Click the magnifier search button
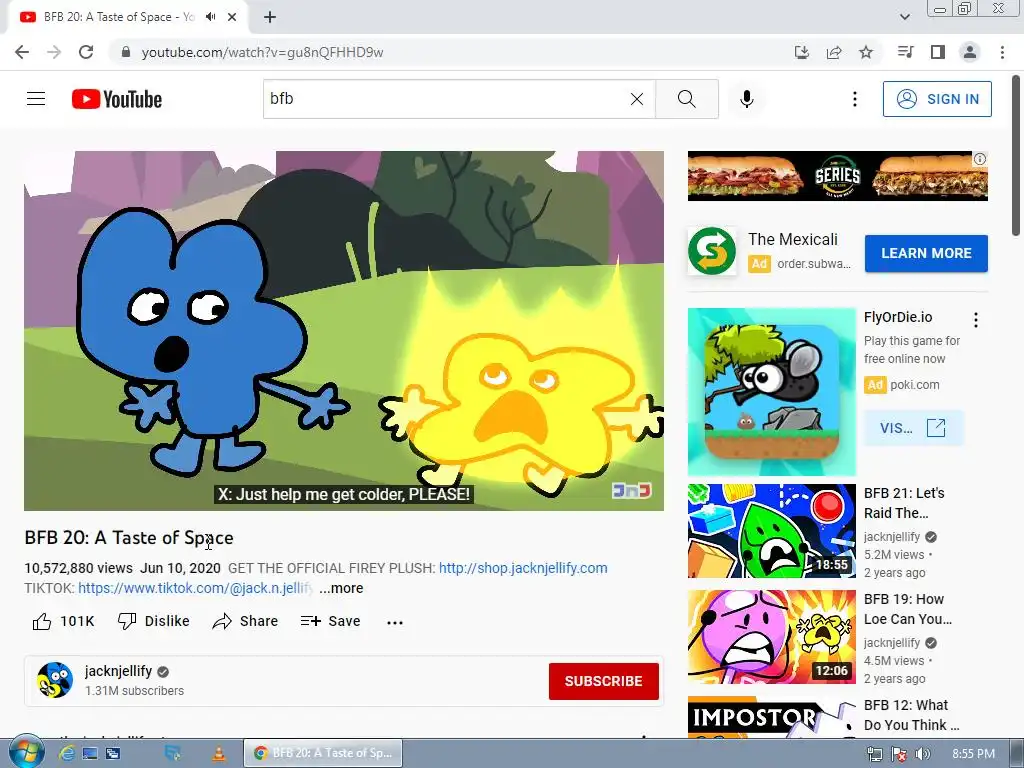Image resolution: width=1024 pixels, height=768 pixels. pos(686,99)
